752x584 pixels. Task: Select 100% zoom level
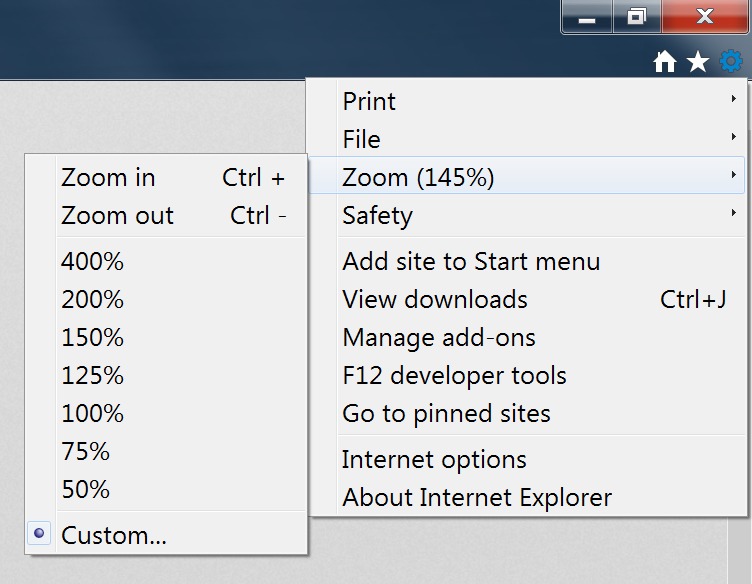pyautogui.click(x=93, y=413)
